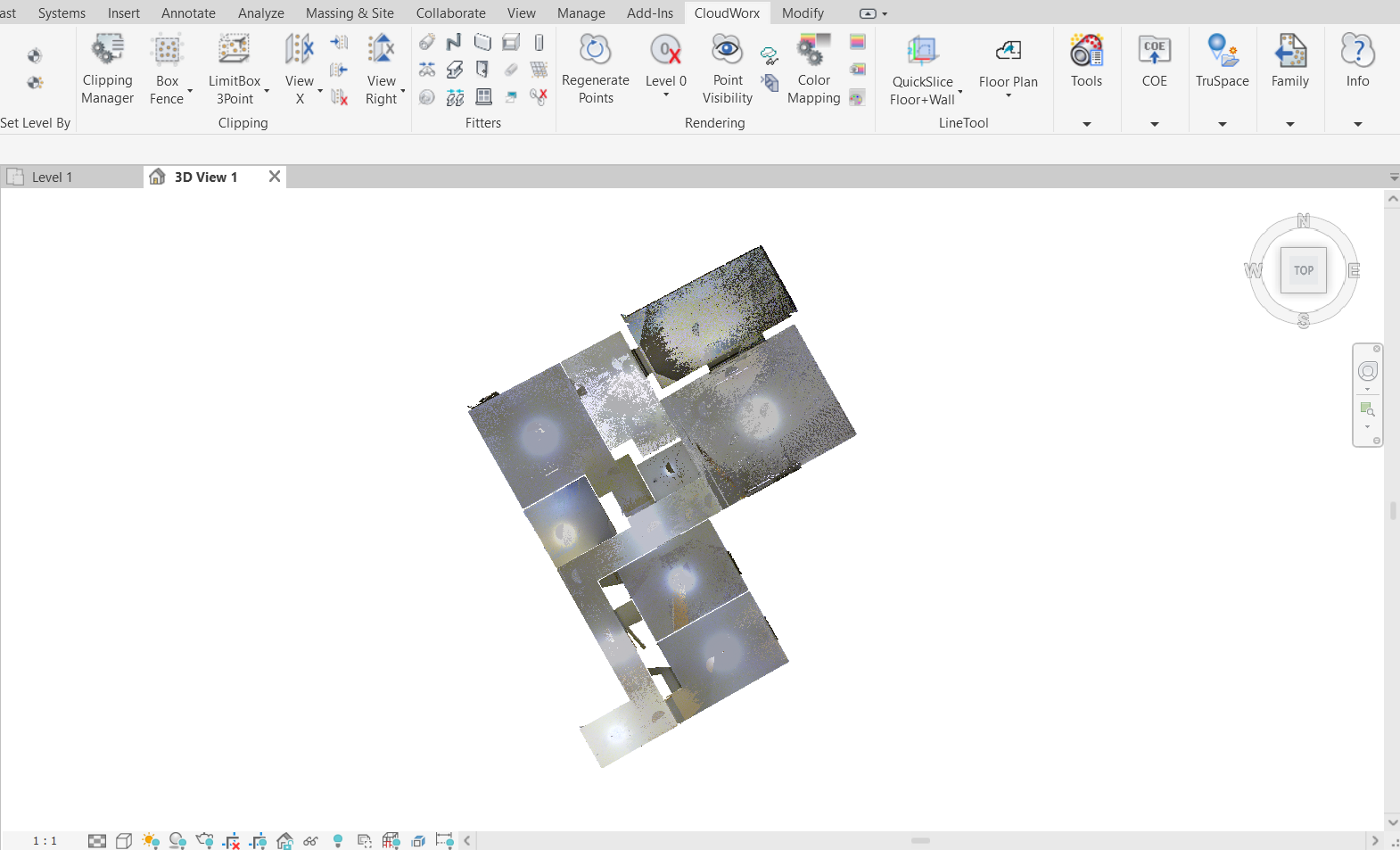Select the QuickSlice Floor+Wall tool
Image resolution: width=1400 pixels, height=850 pixels.
coord(922,68)
